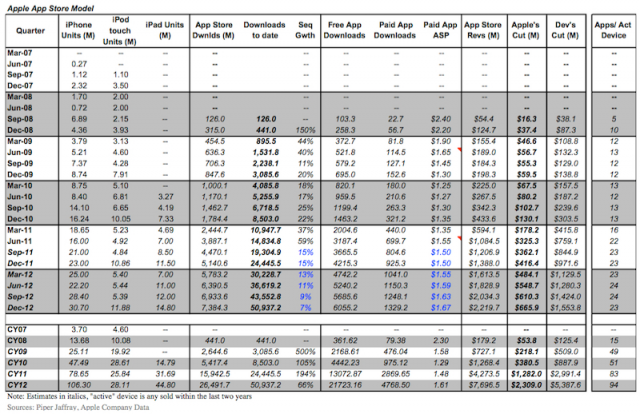
Task: Click the blue '$1.67' ASP estimate
Action: (441, 308)
